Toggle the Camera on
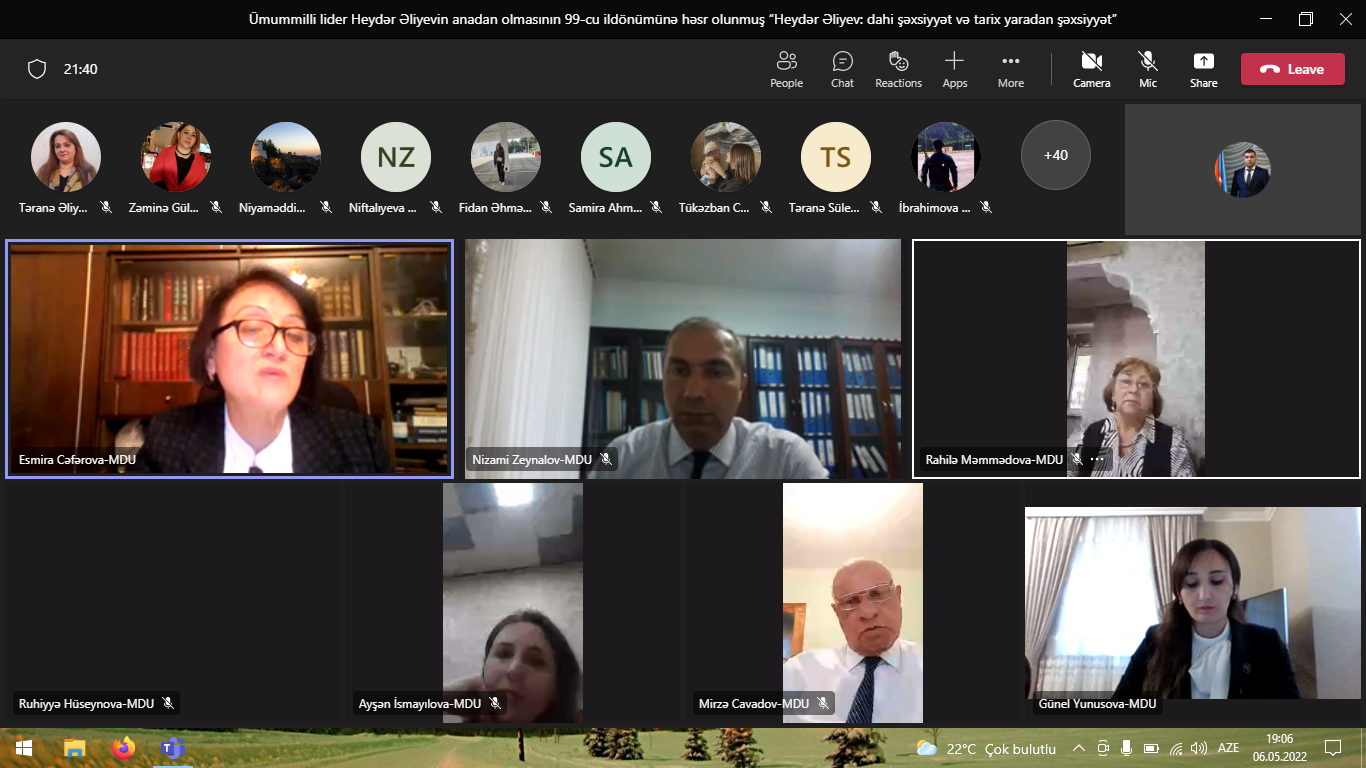 [1091, 69]
